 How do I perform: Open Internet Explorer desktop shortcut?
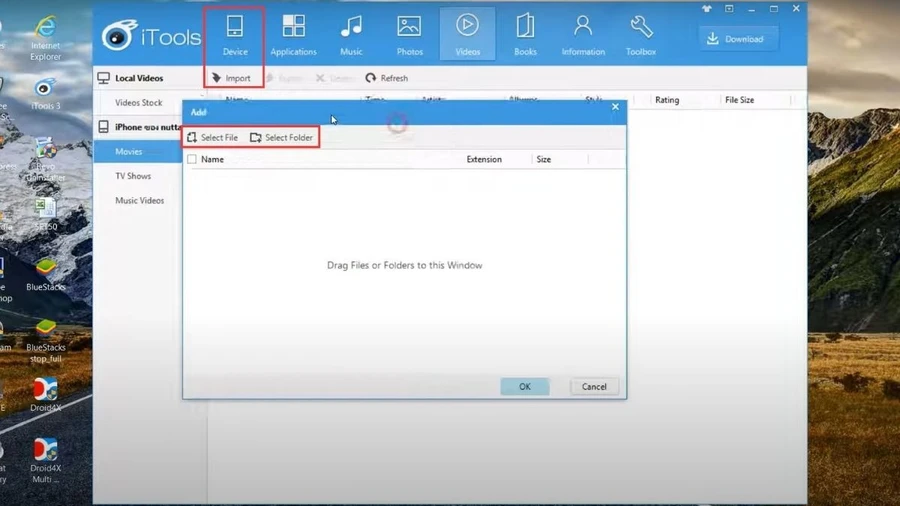[x=45, y=38]
